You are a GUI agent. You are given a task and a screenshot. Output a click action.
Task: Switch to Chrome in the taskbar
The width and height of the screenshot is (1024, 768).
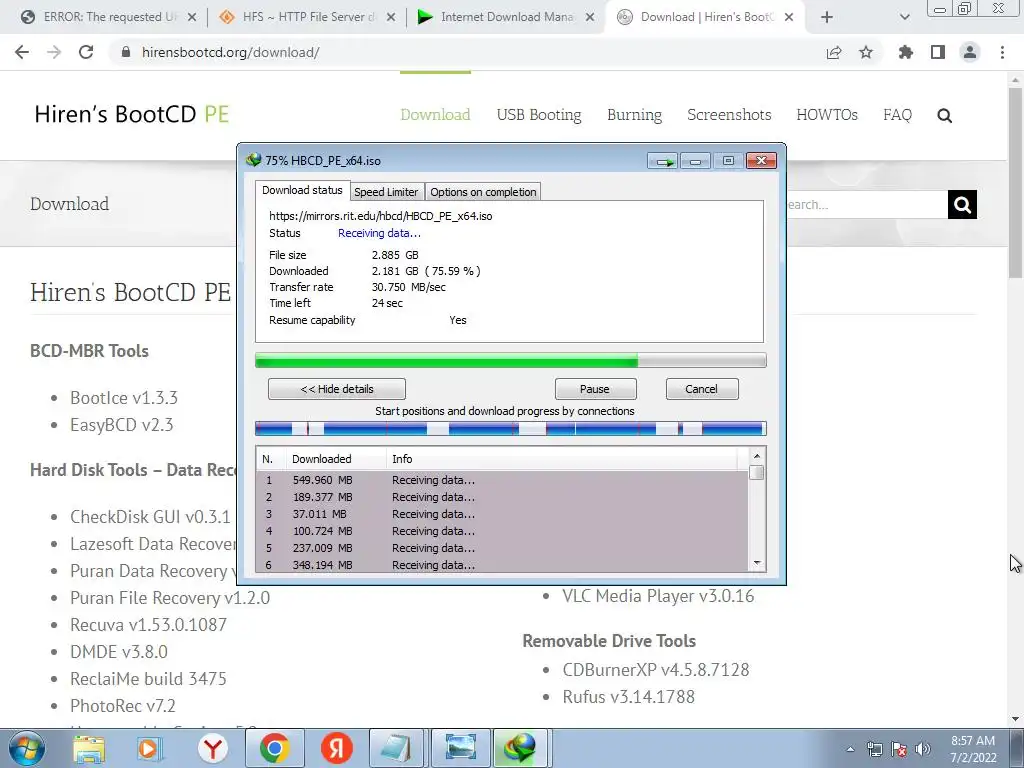pyautogui.click(x=274, y=748)
